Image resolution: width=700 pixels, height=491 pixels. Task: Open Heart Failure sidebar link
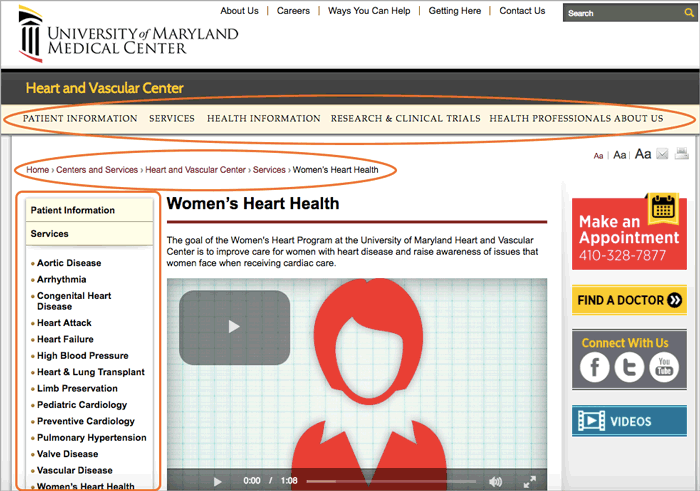pyautogui.click(x=65, y=339)
